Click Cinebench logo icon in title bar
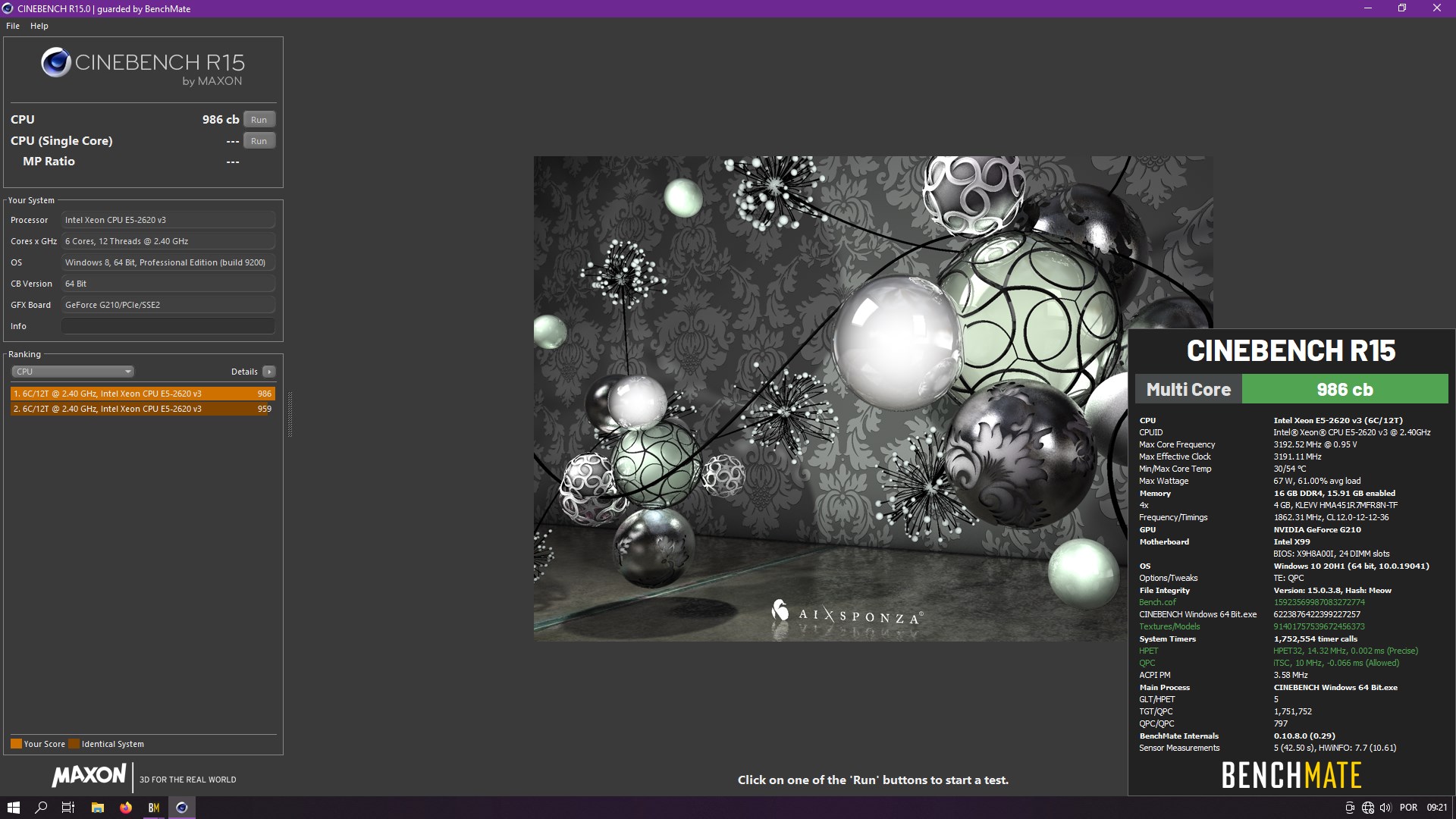Viewport: 1456px width, 819px height. (x=8, y=8)
